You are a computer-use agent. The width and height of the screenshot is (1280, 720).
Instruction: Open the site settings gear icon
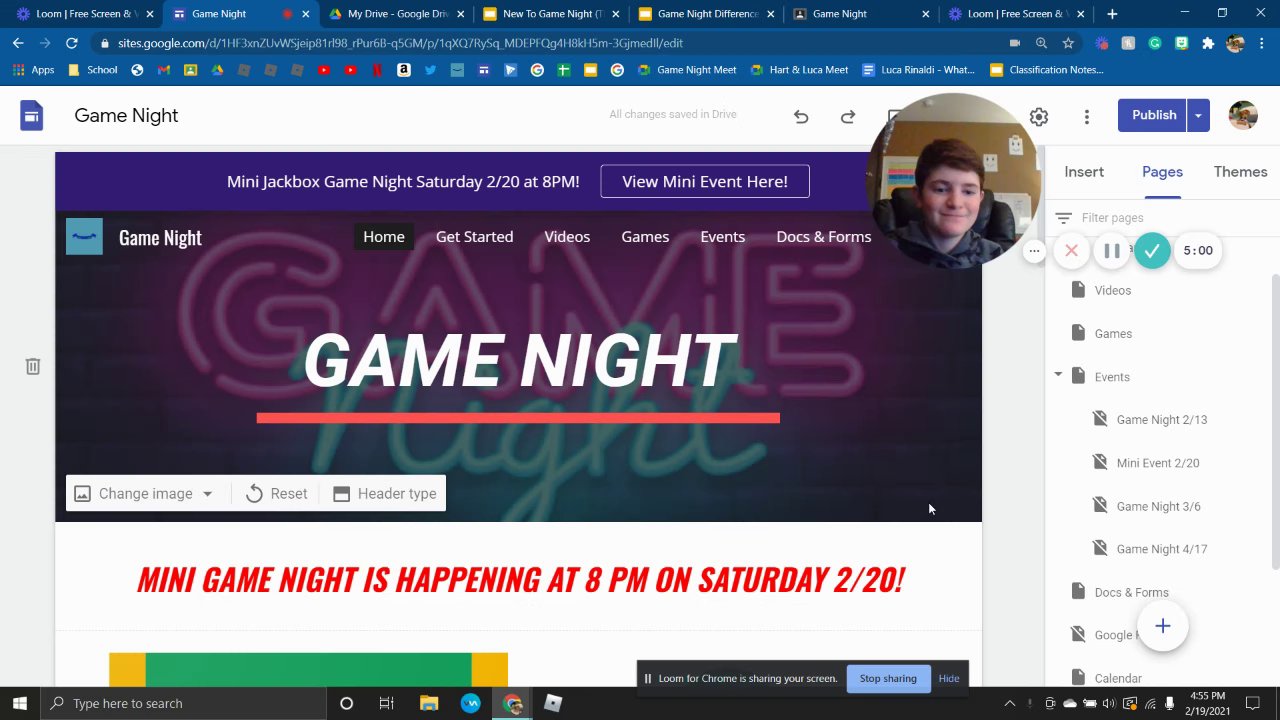[x=1039, y=116]
